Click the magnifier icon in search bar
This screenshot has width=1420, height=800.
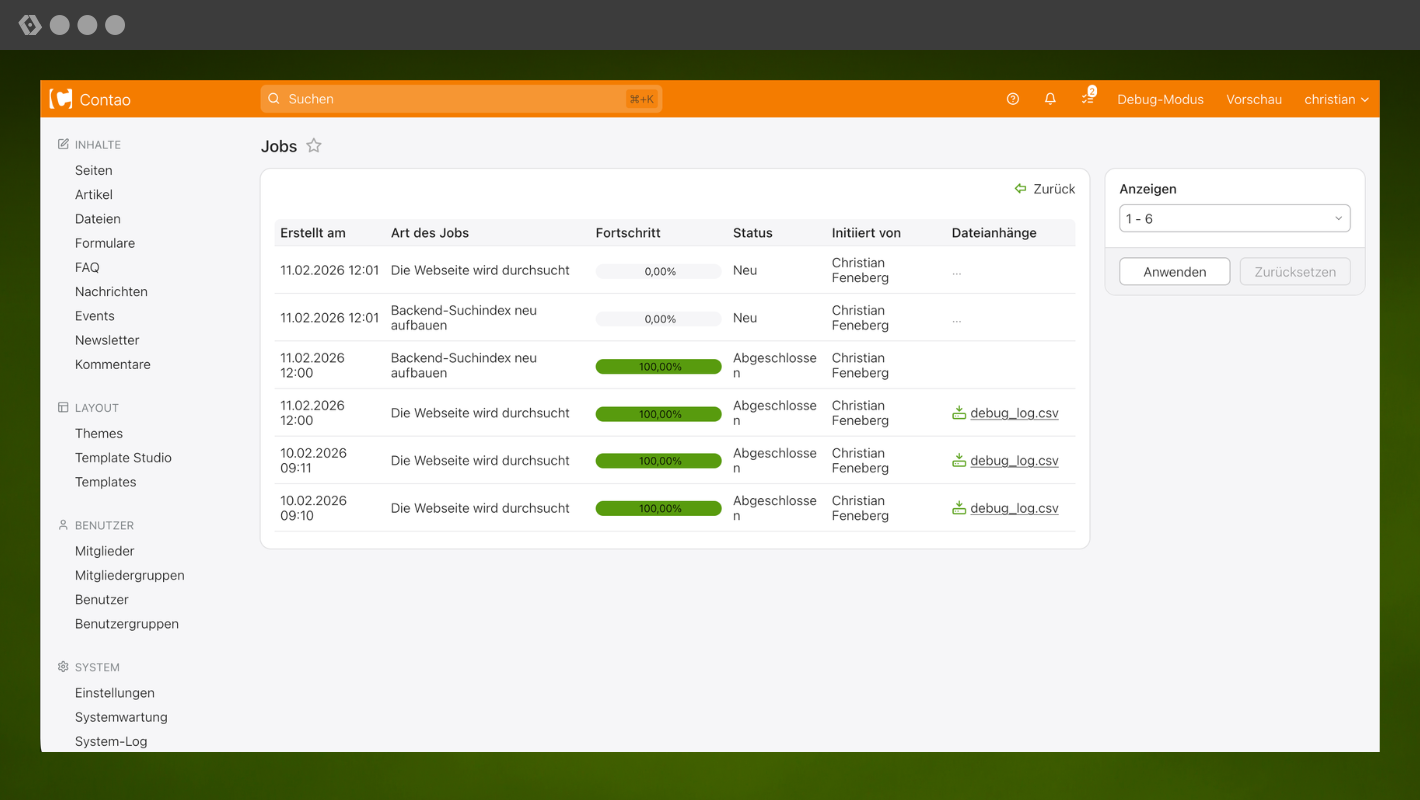coord(274,99)
